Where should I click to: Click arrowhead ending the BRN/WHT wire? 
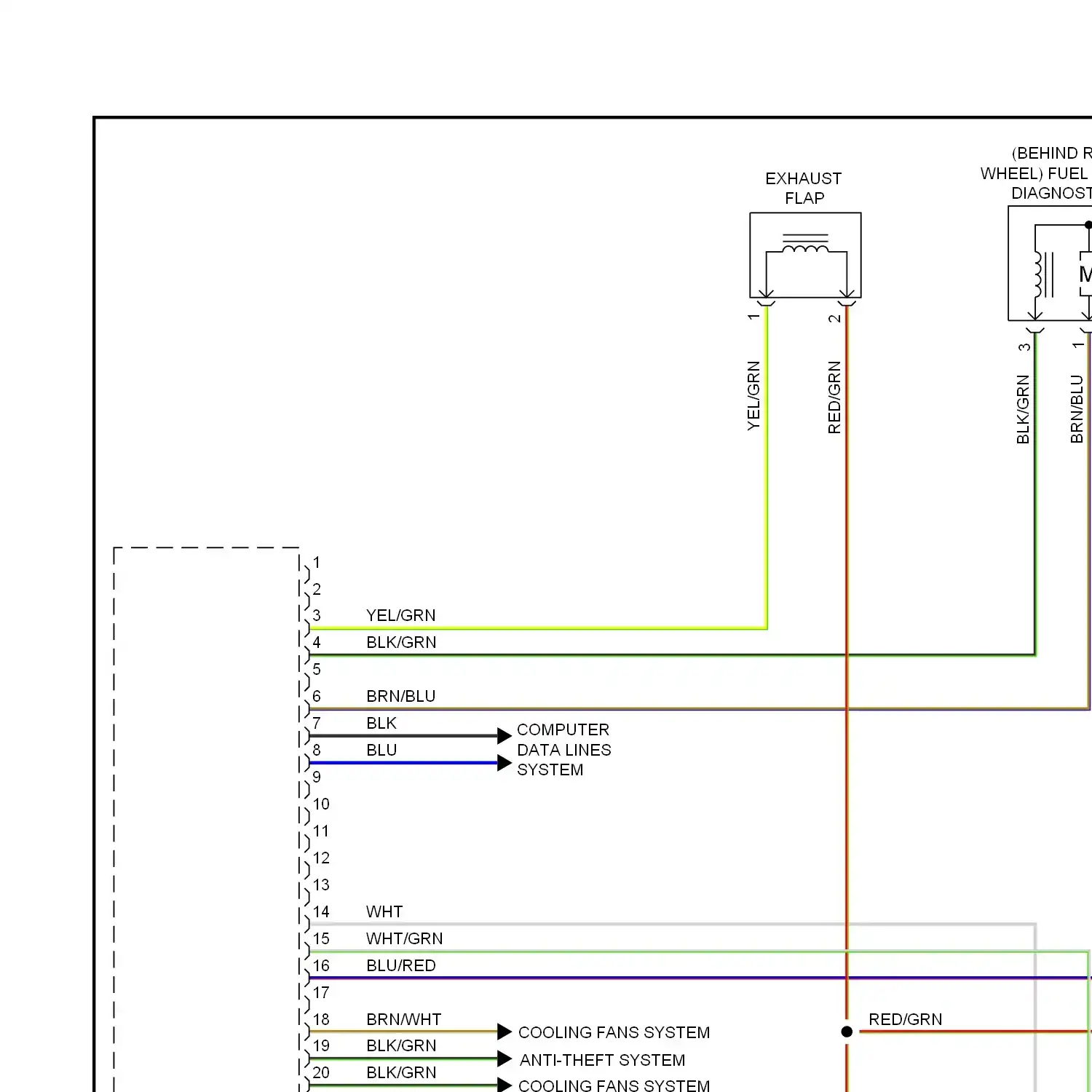coord(505,1032)
